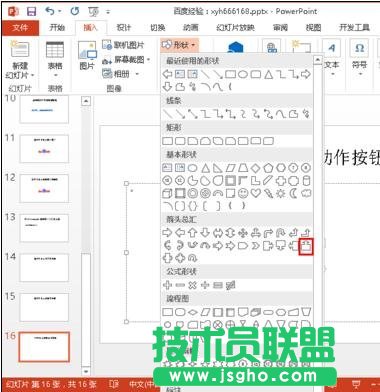Select the Heart shape in Basic Shapes

pos(256,193)
